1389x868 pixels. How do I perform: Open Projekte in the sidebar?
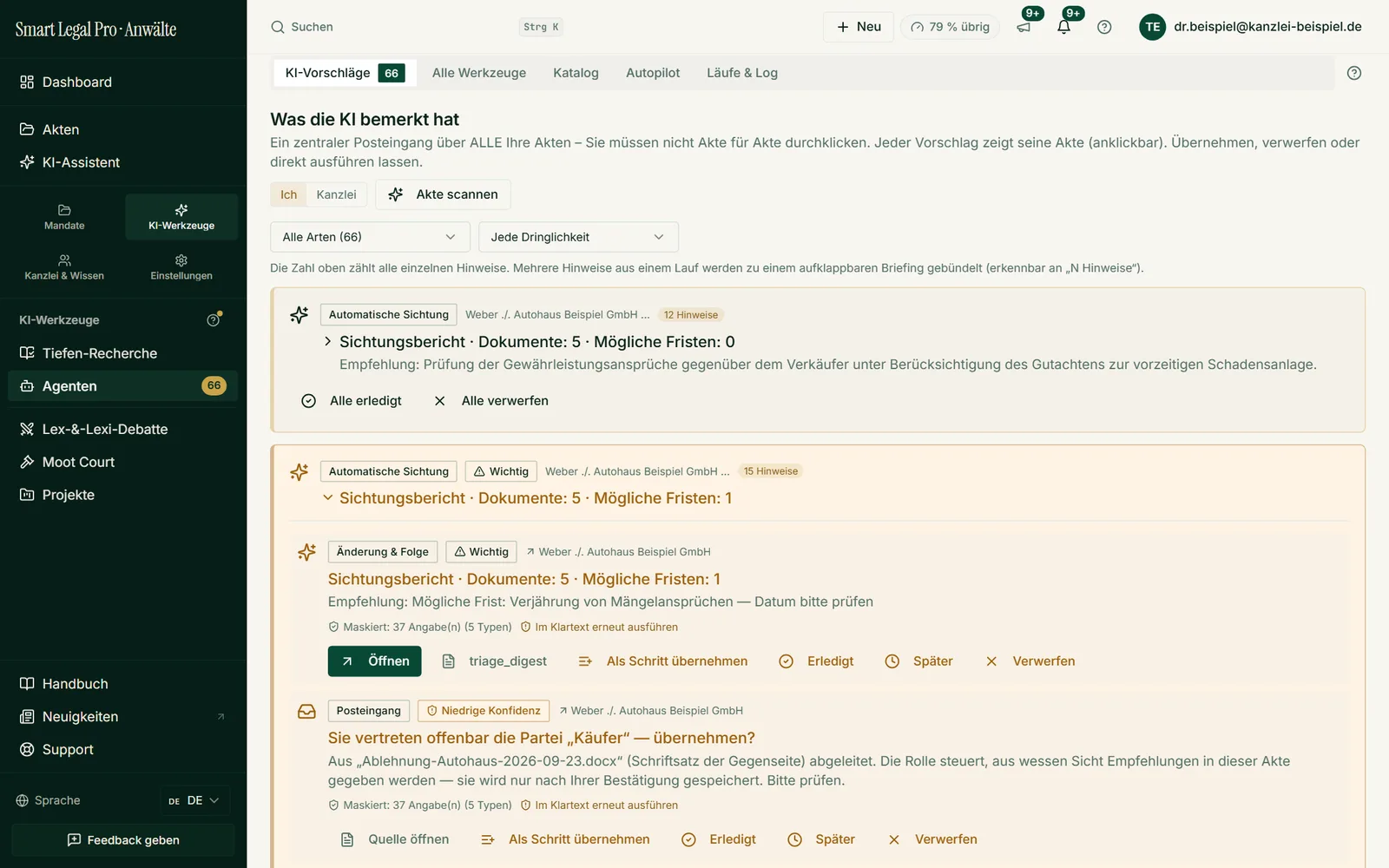pos(123,495)
